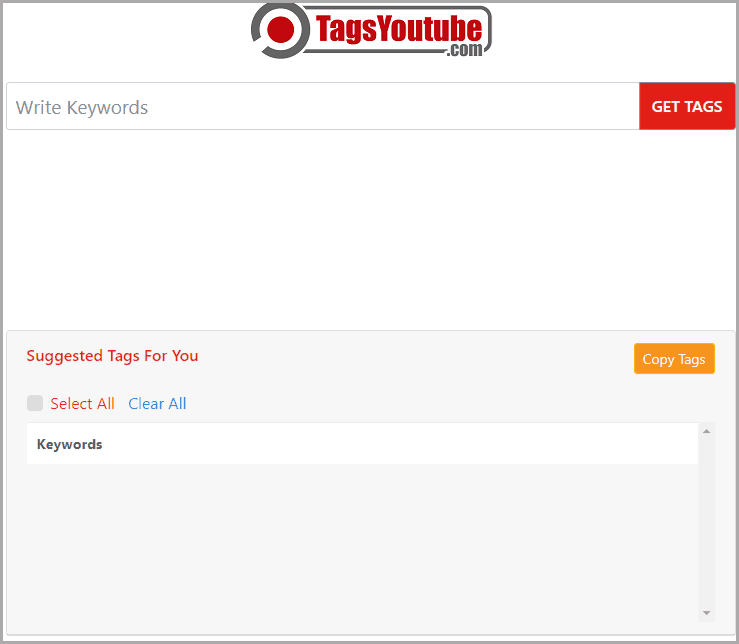Click the Clear All link
The image size is (739, 644).
(x=157, y=404)
